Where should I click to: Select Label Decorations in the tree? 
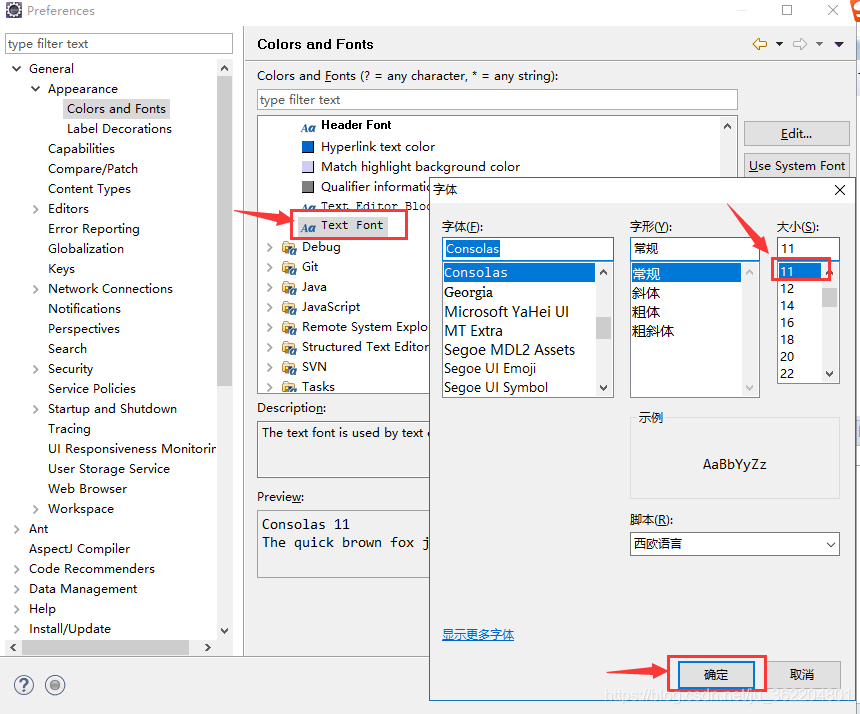pos(119,128)
